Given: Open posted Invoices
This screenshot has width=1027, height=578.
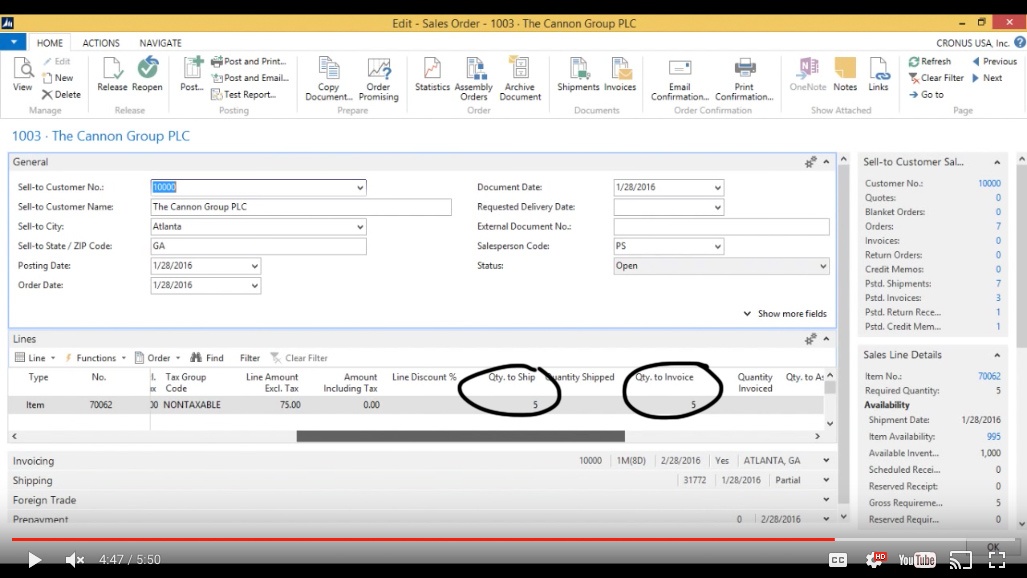Looking at the screenshot, I should point(620,74).
